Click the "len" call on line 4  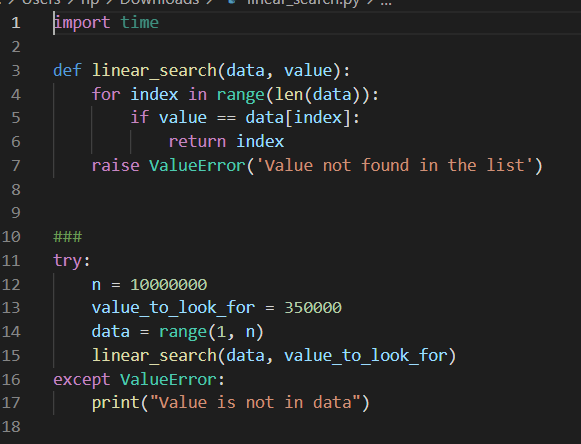click(x=289, y=94)
